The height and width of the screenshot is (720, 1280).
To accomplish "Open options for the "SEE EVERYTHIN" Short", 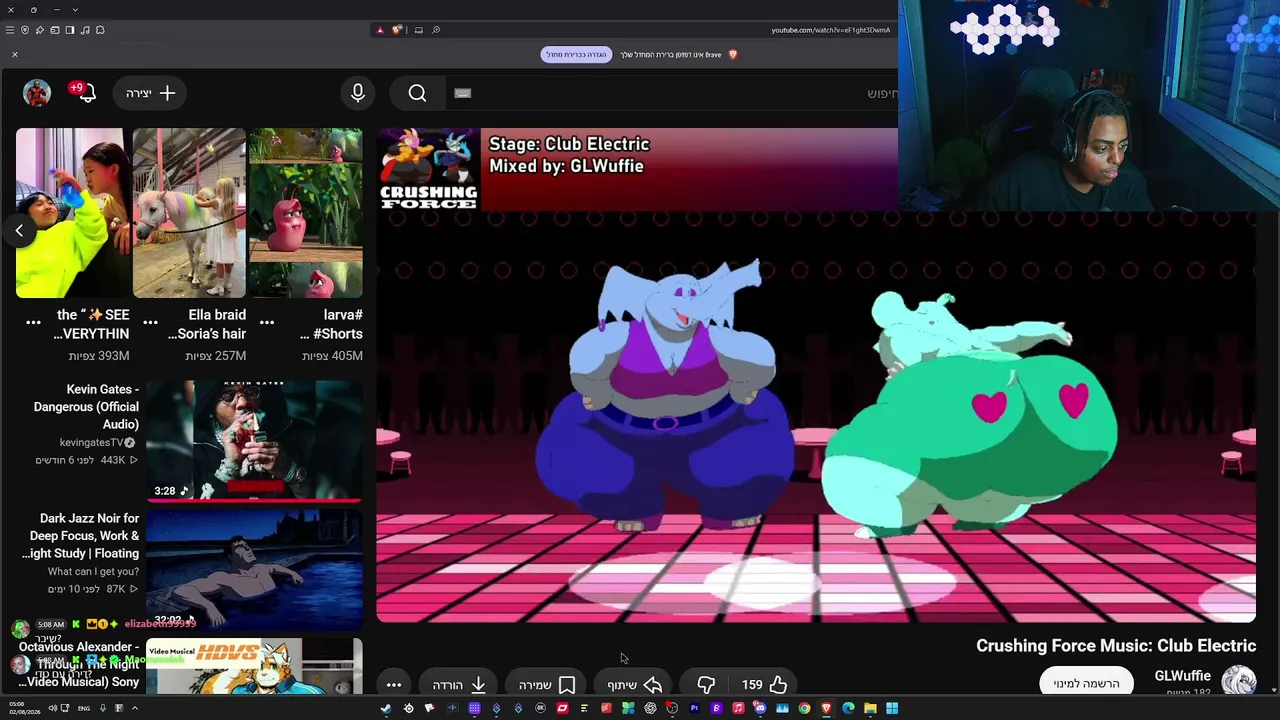I will pos(33,322).
